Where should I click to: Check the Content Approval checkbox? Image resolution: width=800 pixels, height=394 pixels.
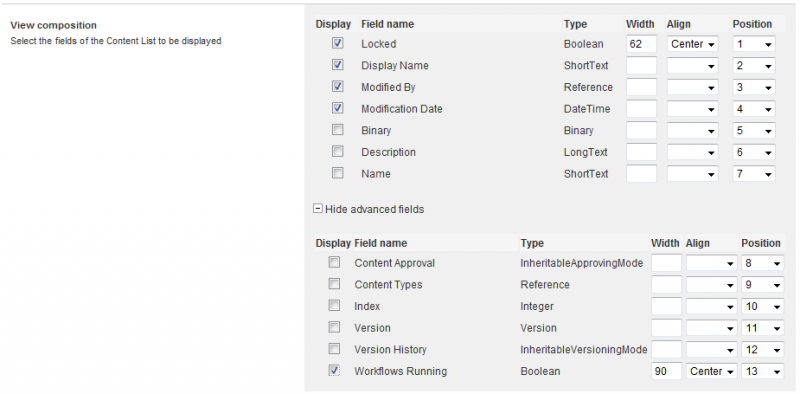click(x=334, y=262)
